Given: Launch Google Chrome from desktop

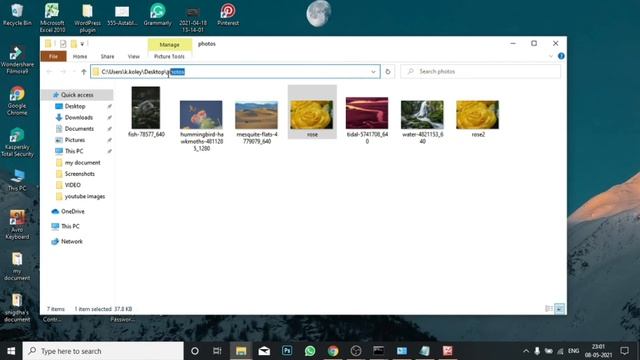Looking at the screenshot, I should pos(17,101).
